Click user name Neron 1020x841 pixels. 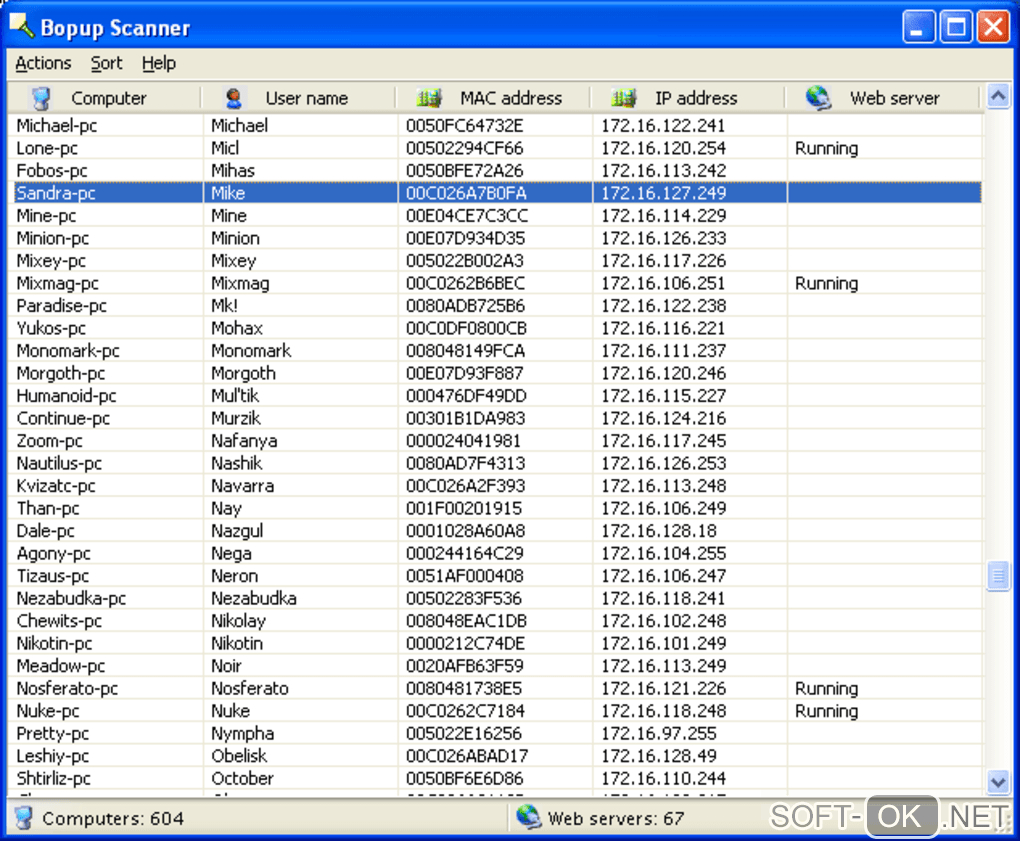(x=235, y=576)
